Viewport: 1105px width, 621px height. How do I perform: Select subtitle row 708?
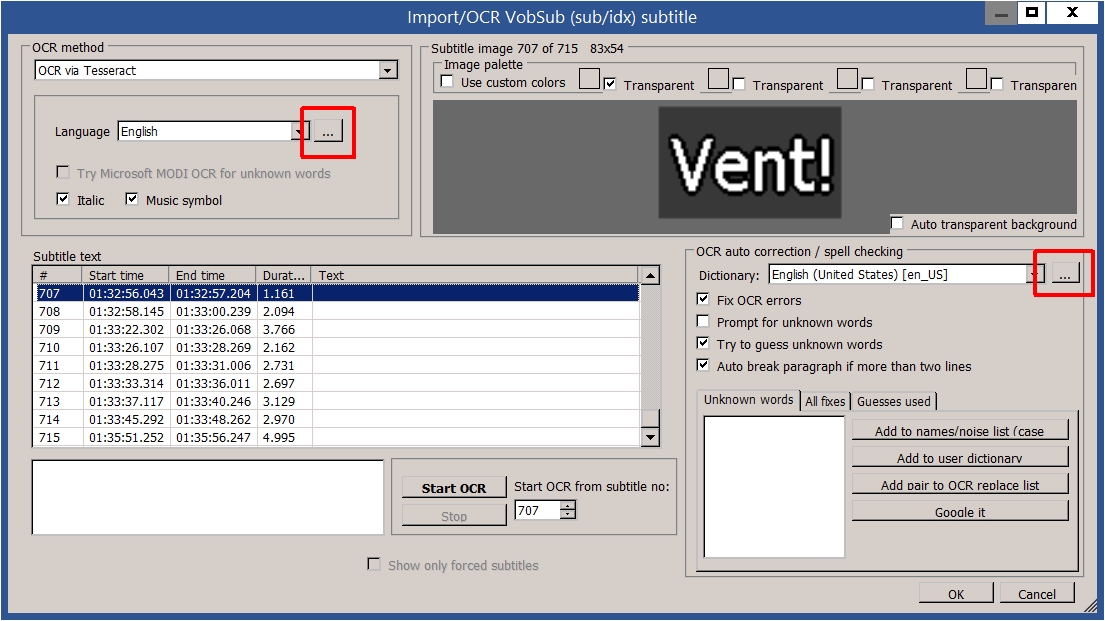(x=337, y=311)
